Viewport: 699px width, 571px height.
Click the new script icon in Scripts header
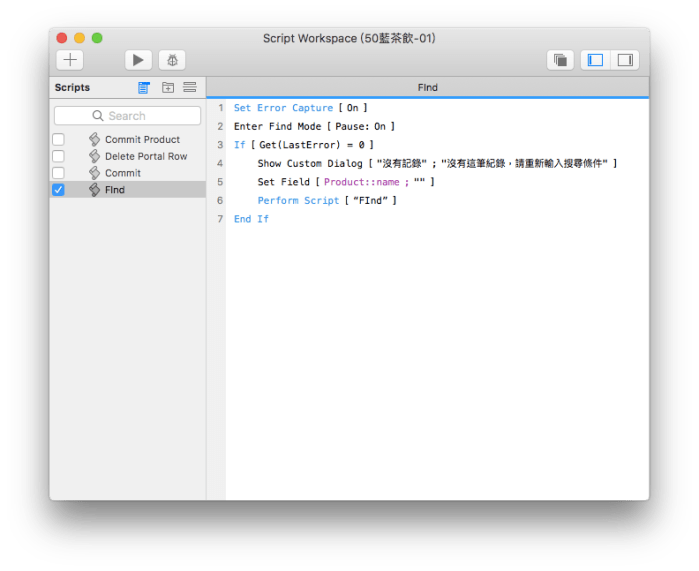pos(144,88)
